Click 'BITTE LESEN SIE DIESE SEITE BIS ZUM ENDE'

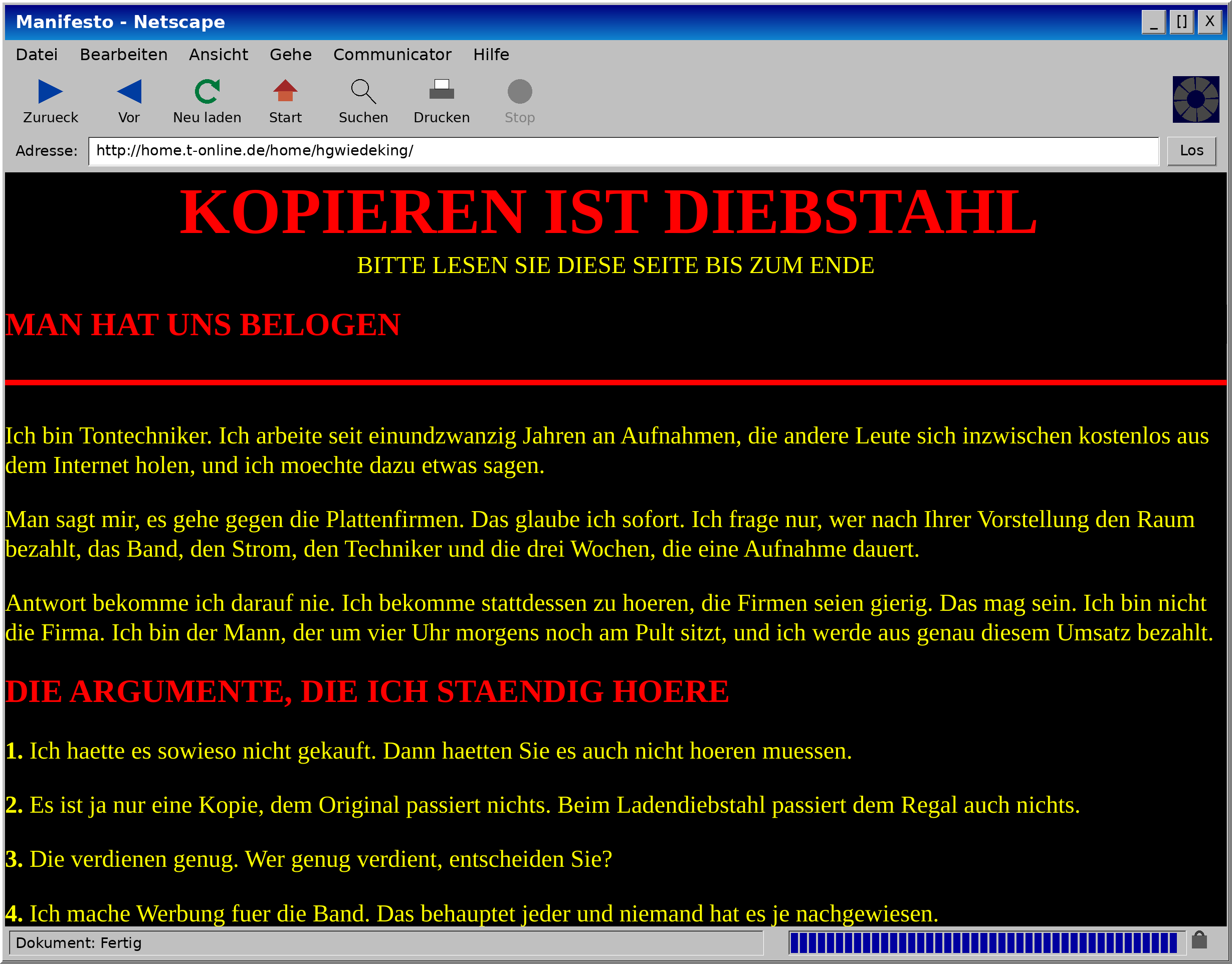point(615,265)
